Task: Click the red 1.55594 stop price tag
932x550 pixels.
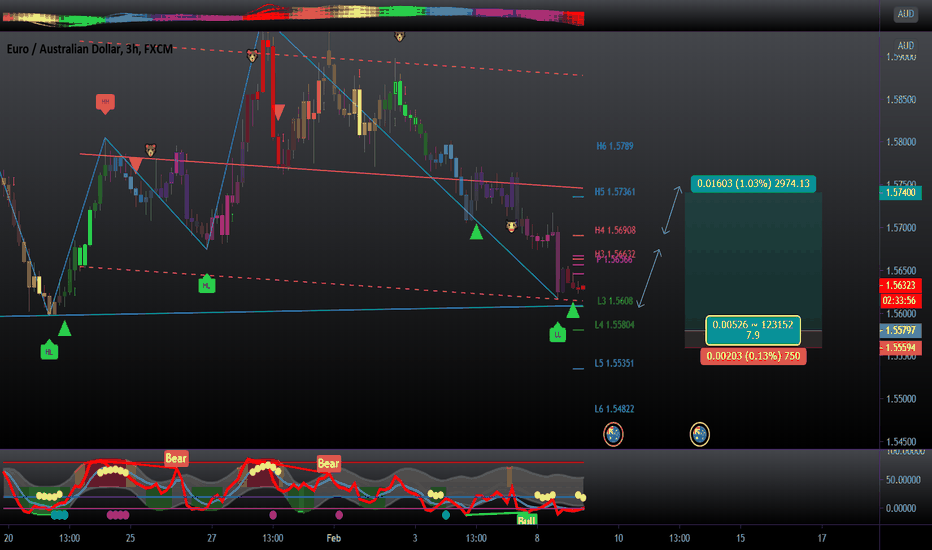Action: point(900,348)
